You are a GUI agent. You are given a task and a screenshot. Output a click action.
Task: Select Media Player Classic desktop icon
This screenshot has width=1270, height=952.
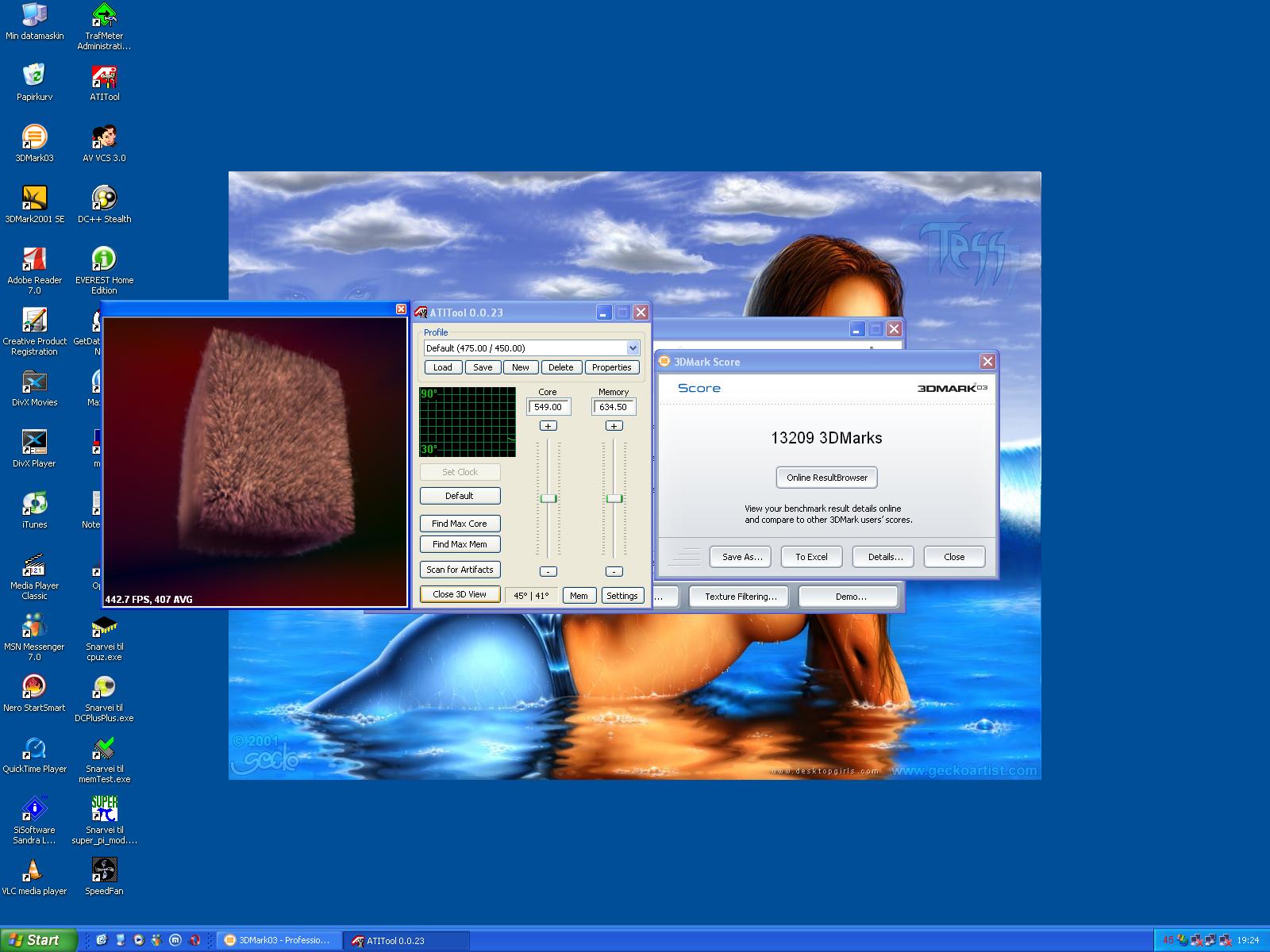click(34, 576)
